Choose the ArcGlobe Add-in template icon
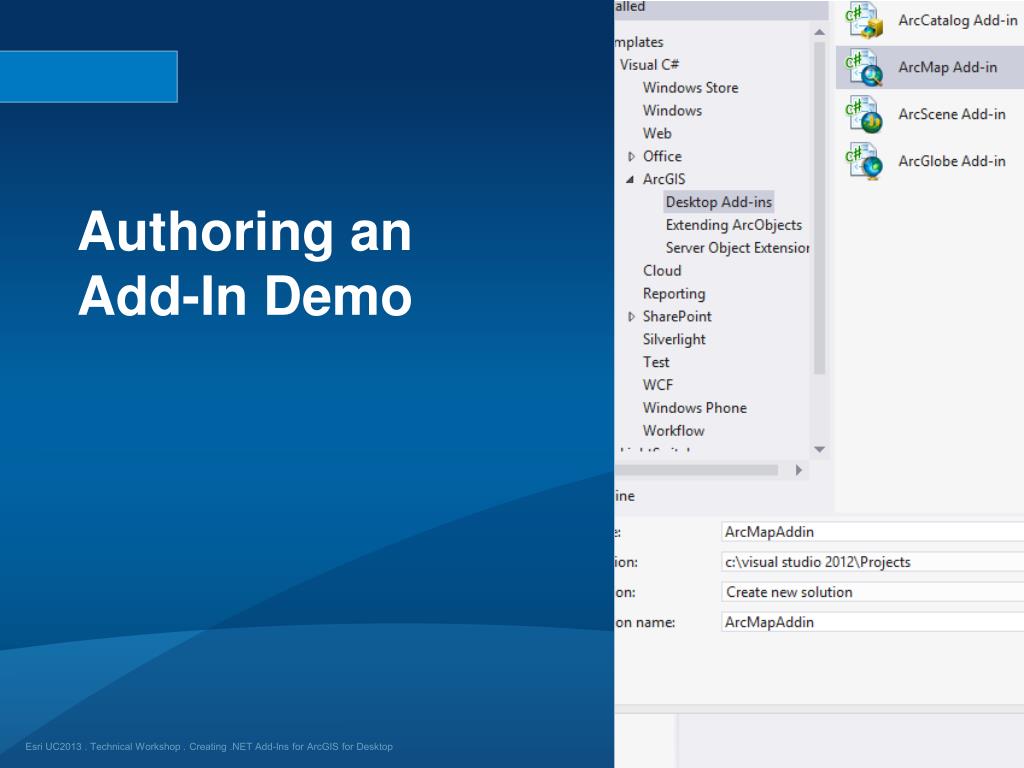Viewport: 1024px width, 768px height. tap(865, 162)
